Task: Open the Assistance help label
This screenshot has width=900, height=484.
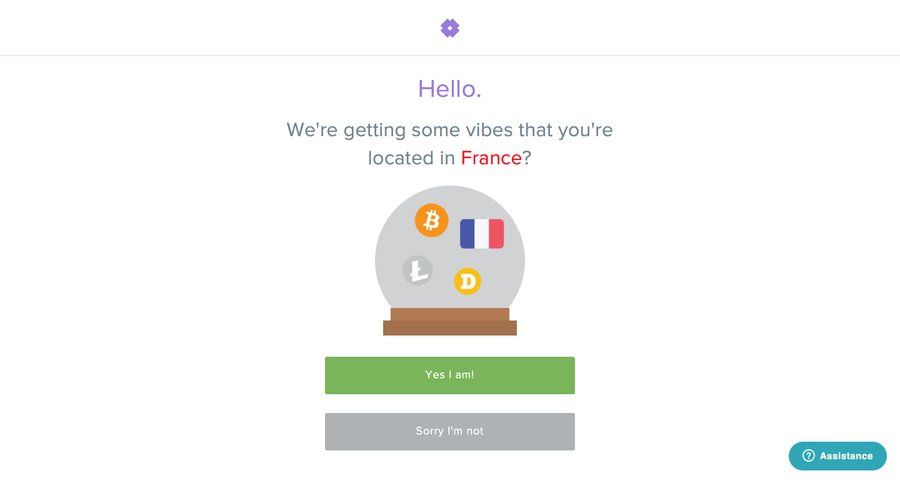Action: click(x=846, y=456)
